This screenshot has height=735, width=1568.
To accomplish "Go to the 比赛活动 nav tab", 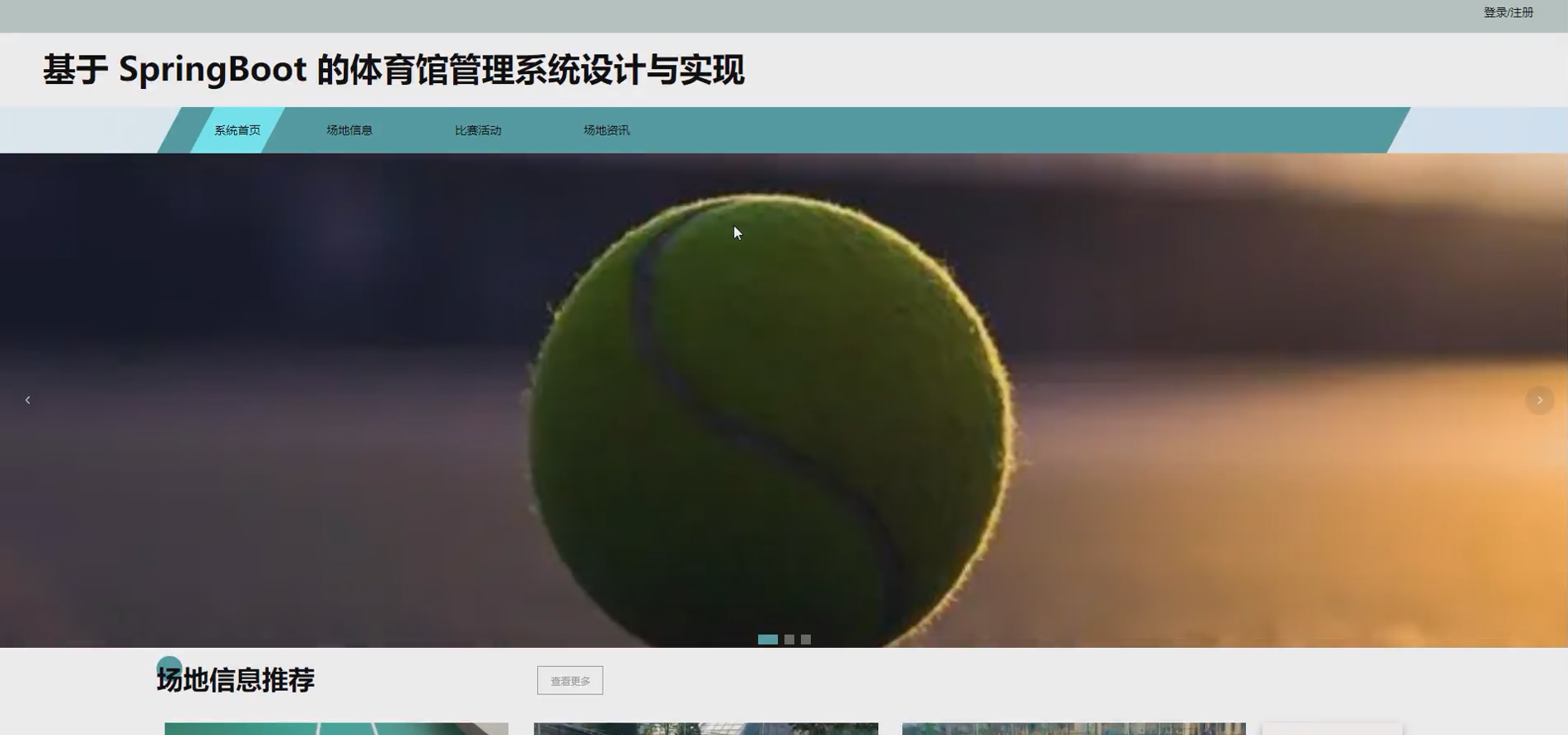I will click(x=478, y=130).
